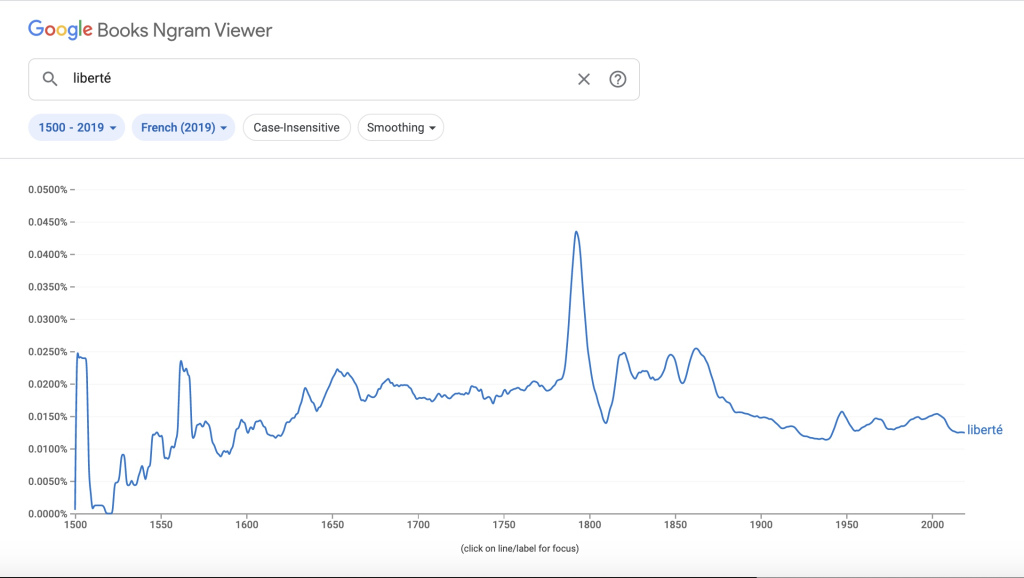The width and height of the screenshot is (1024, 578).
Task: Open the 1500 - 2019 date range dropdown
Action: [77, 127]
